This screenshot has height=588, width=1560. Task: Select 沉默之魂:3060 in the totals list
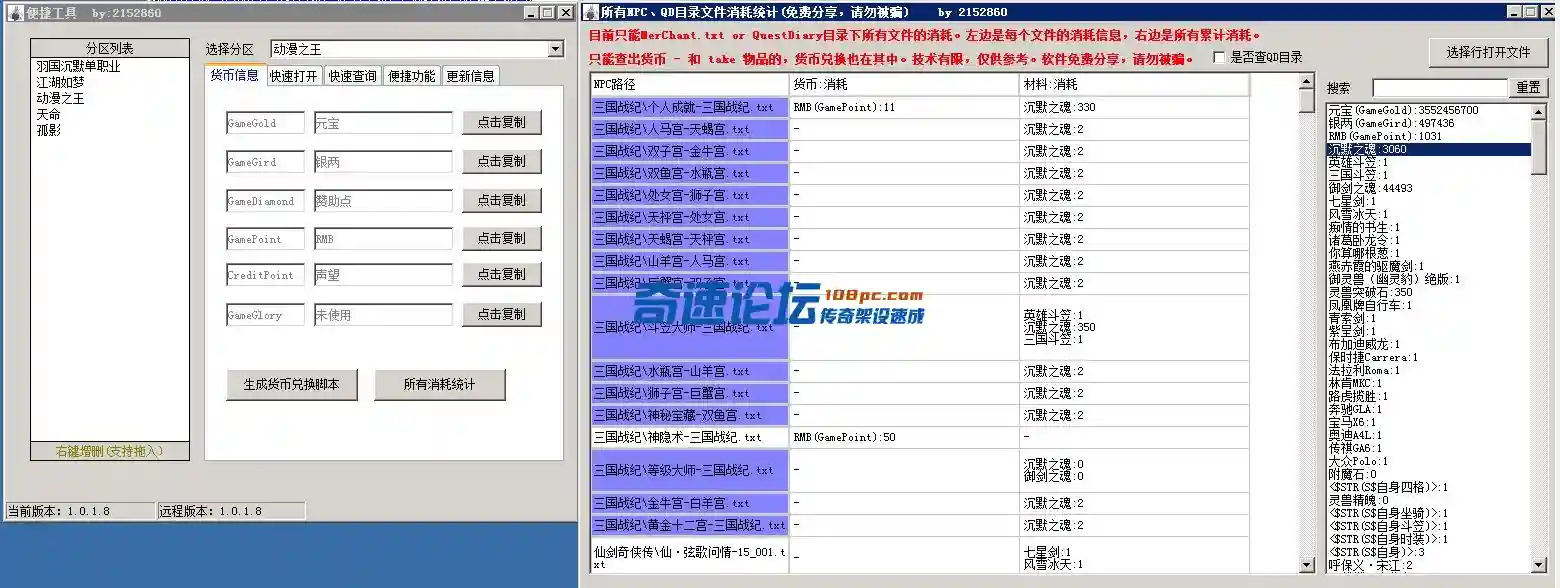click(1429, 149)
